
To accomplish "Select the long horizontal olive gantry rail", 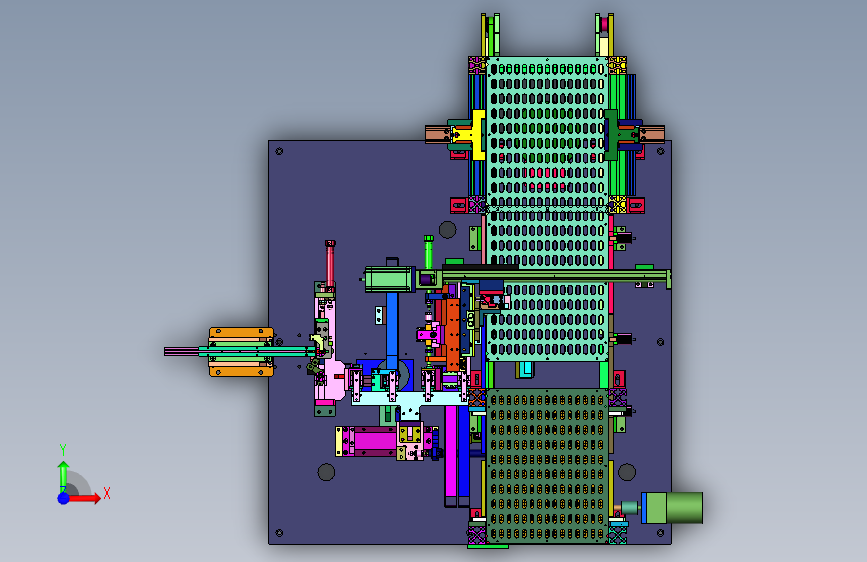I will pyautogui.click(x=556, y=275).
